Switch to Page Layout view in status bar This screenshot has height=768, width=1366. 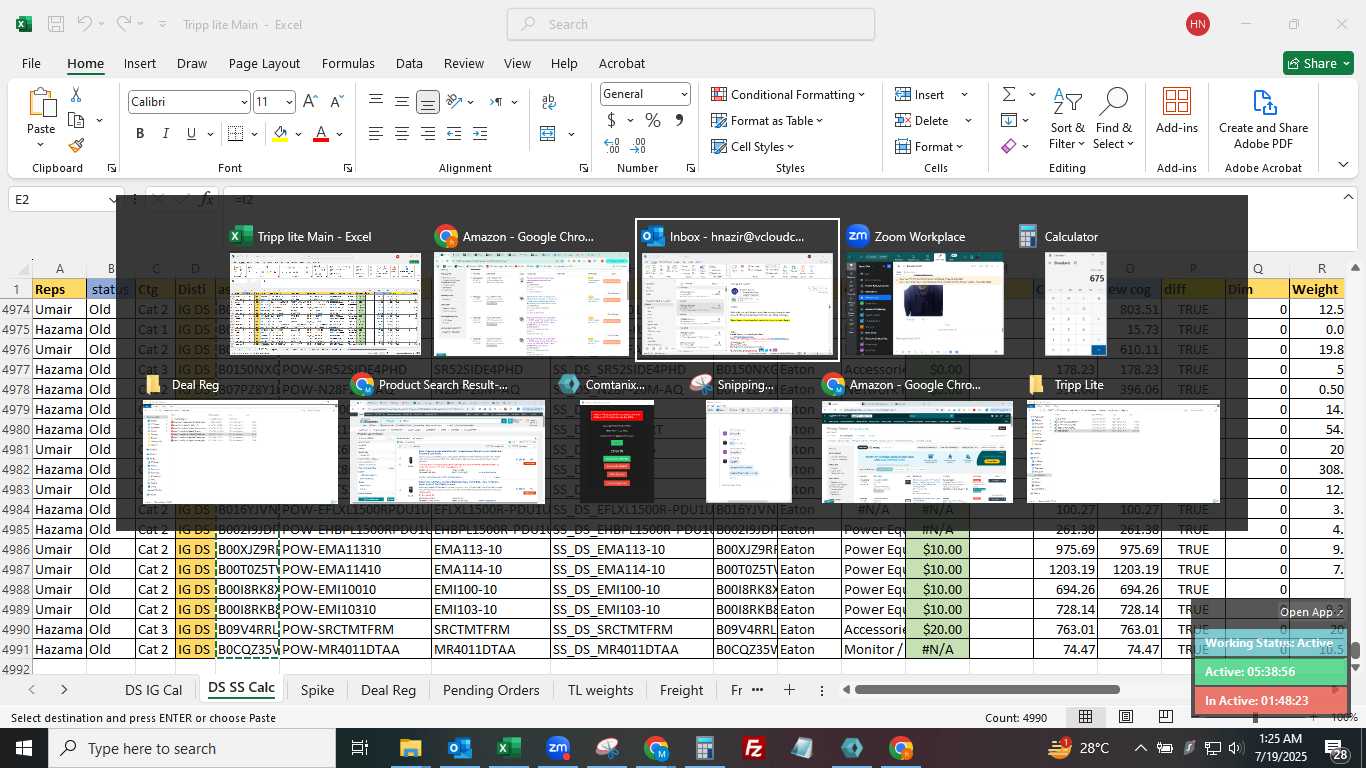click(1126, 717)
